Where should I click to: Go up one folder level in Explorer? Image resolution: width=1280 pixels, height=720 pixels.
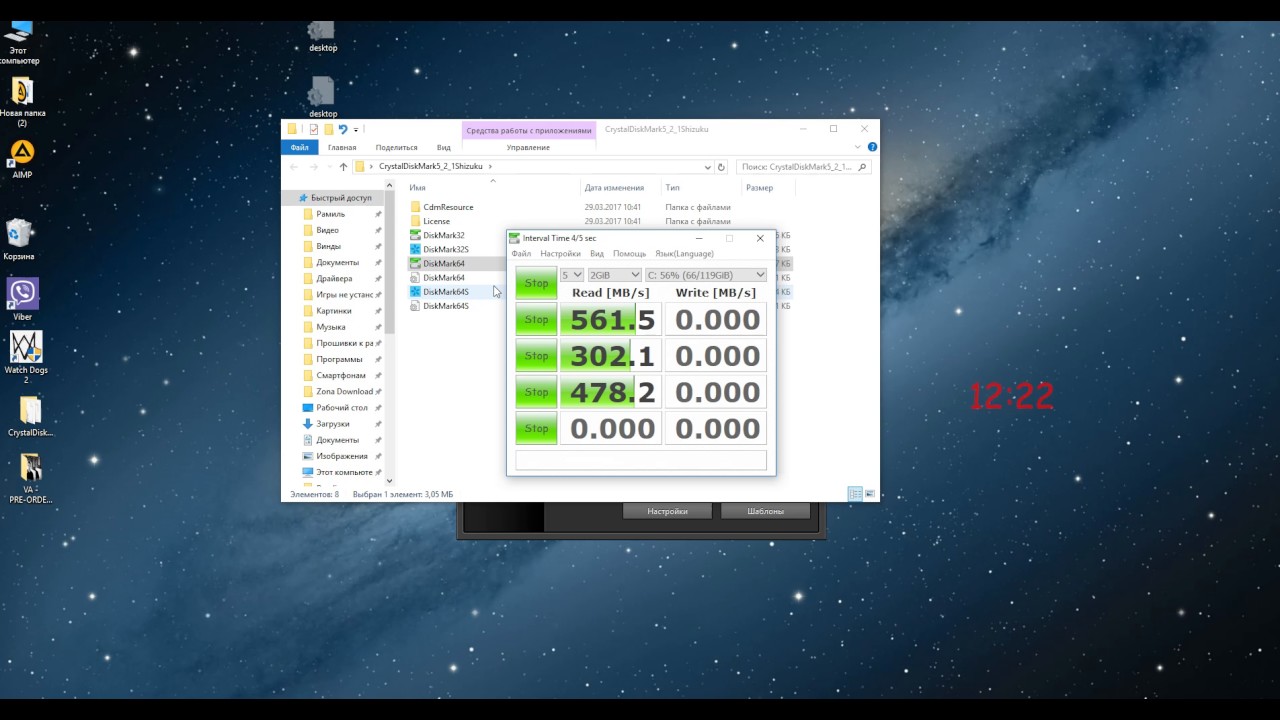pos(343,167)
